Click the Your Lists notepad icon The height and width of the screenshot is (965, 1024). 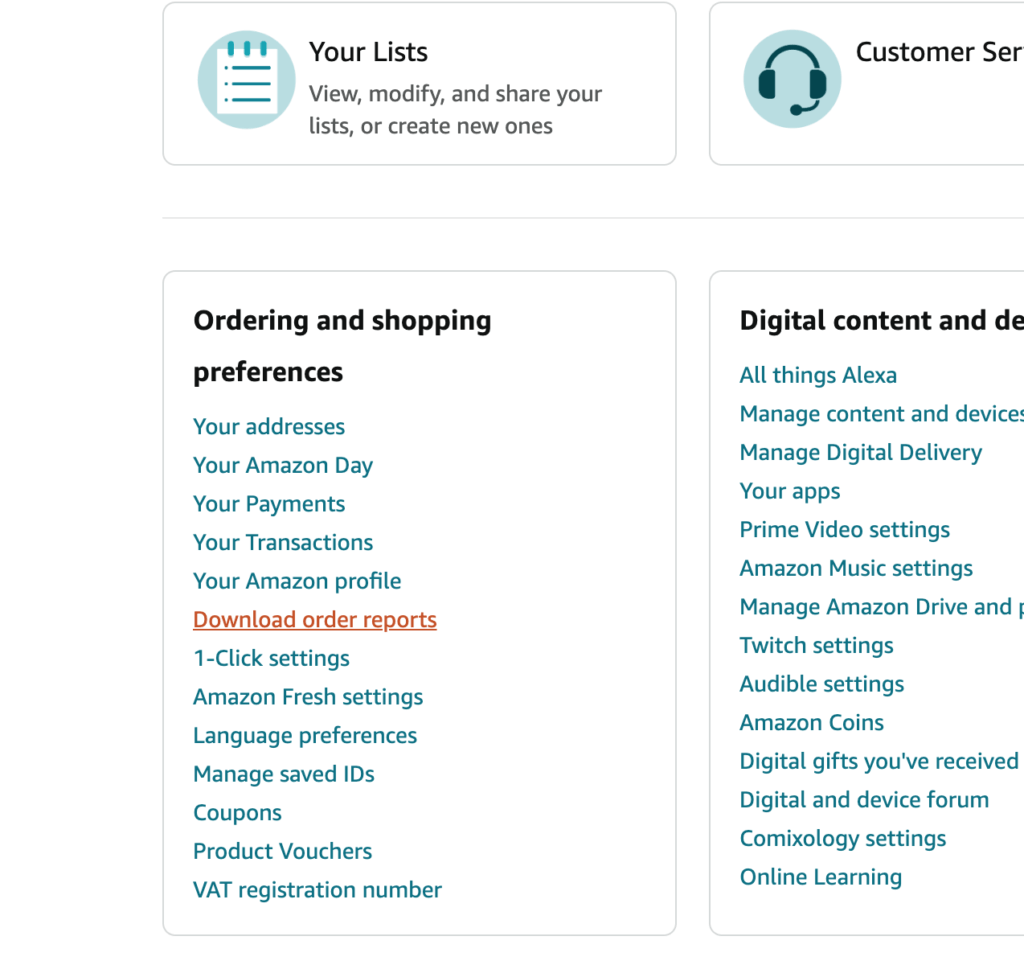pos(246,80)
